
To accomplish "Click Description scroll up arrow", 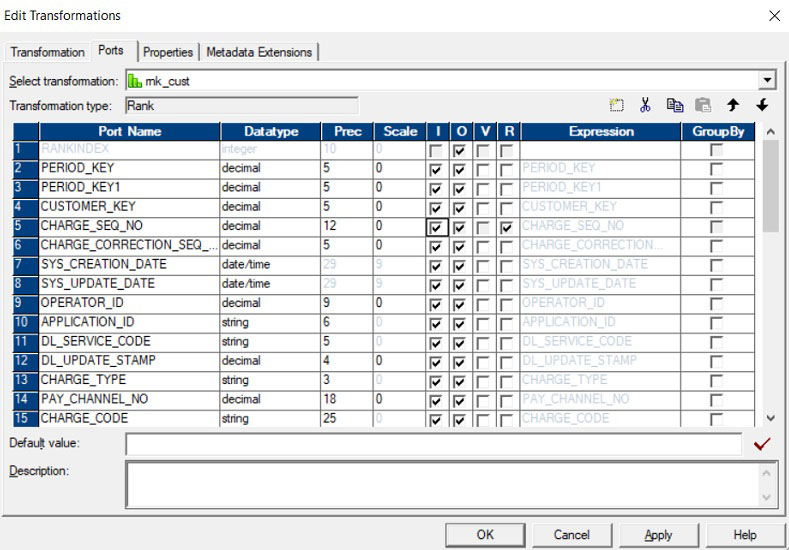I will point(766,473).
